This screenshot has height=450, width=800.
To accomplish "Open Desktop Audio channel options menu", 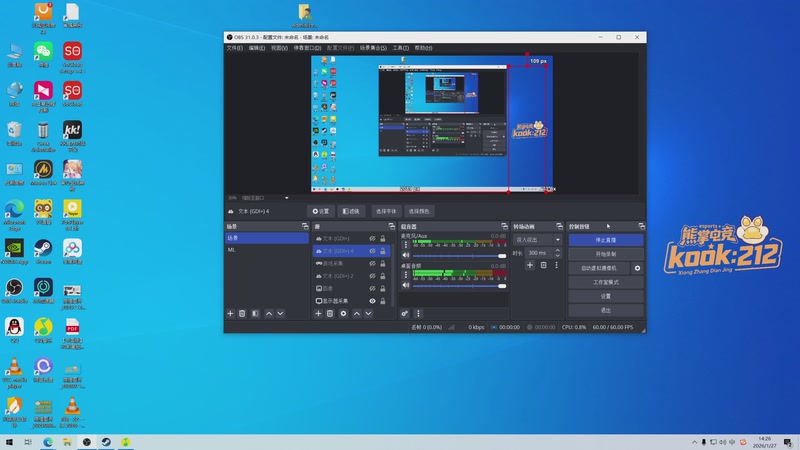I will coord(406,275).
